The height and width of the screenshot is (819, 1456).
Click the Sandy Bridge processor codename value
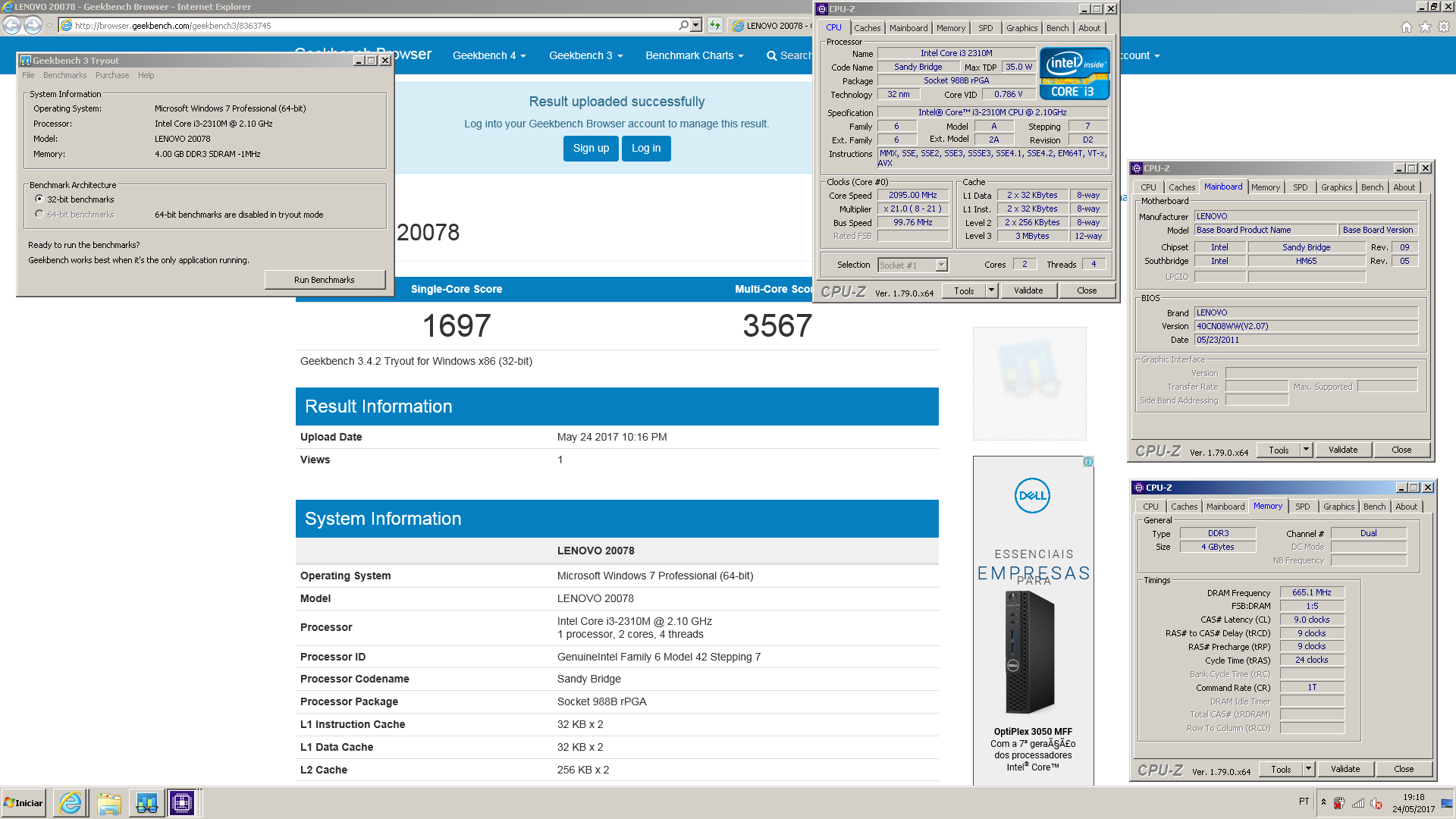pos(588,679)
